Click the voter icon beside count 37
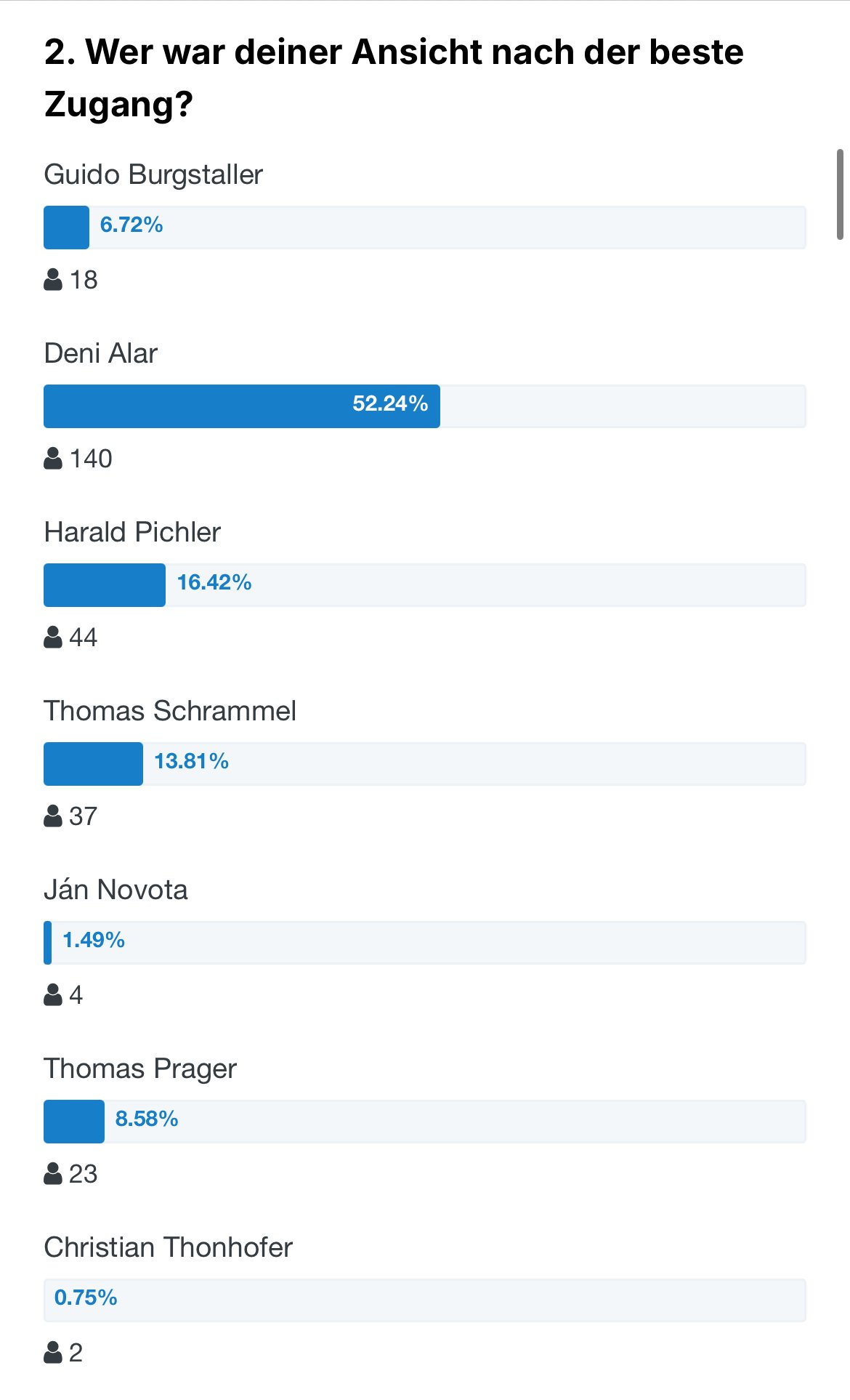Screen dimensions: 850x1400 point(53,816)
